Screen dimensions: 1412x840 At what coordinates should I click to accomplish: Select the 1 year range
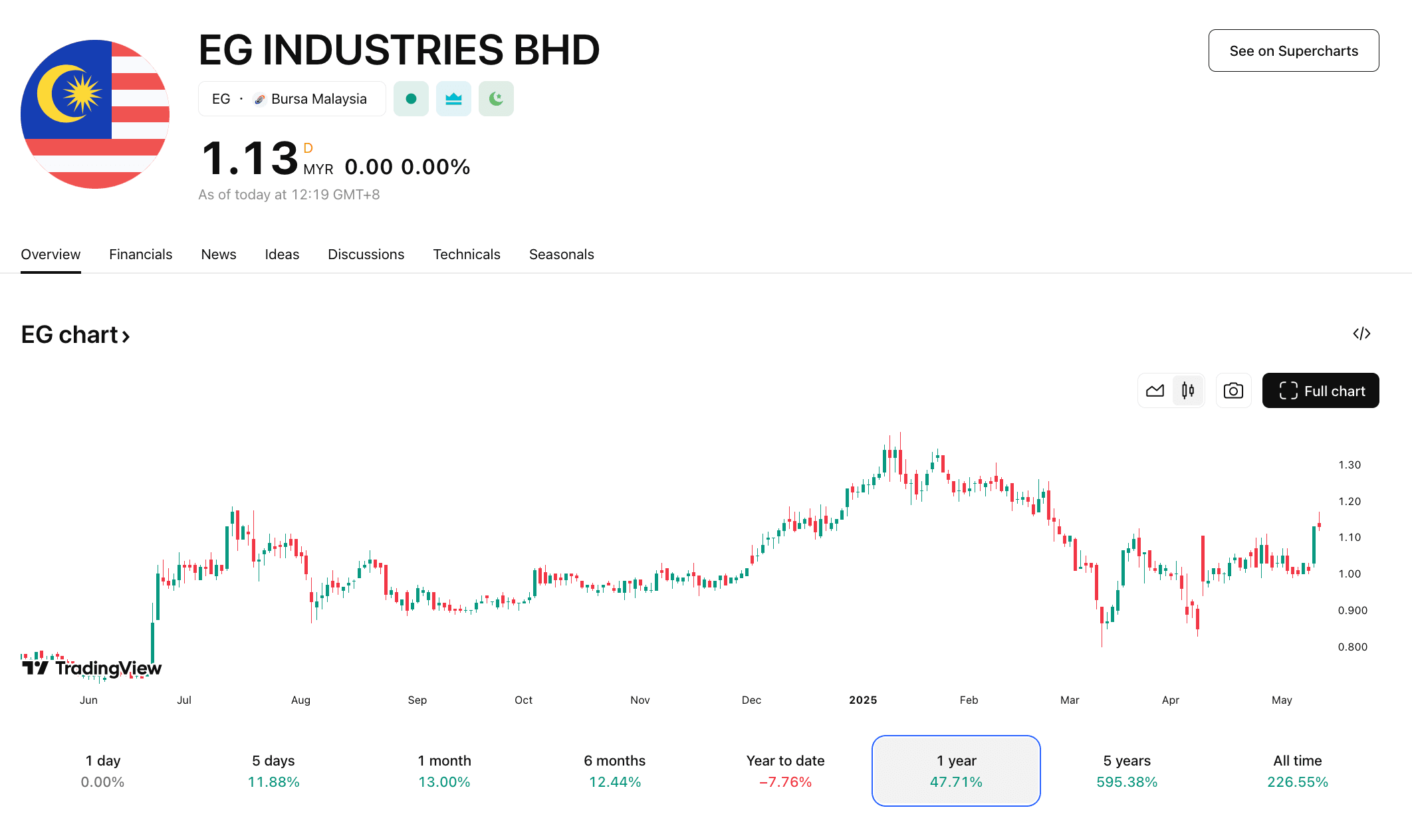[x=956, y=771]
